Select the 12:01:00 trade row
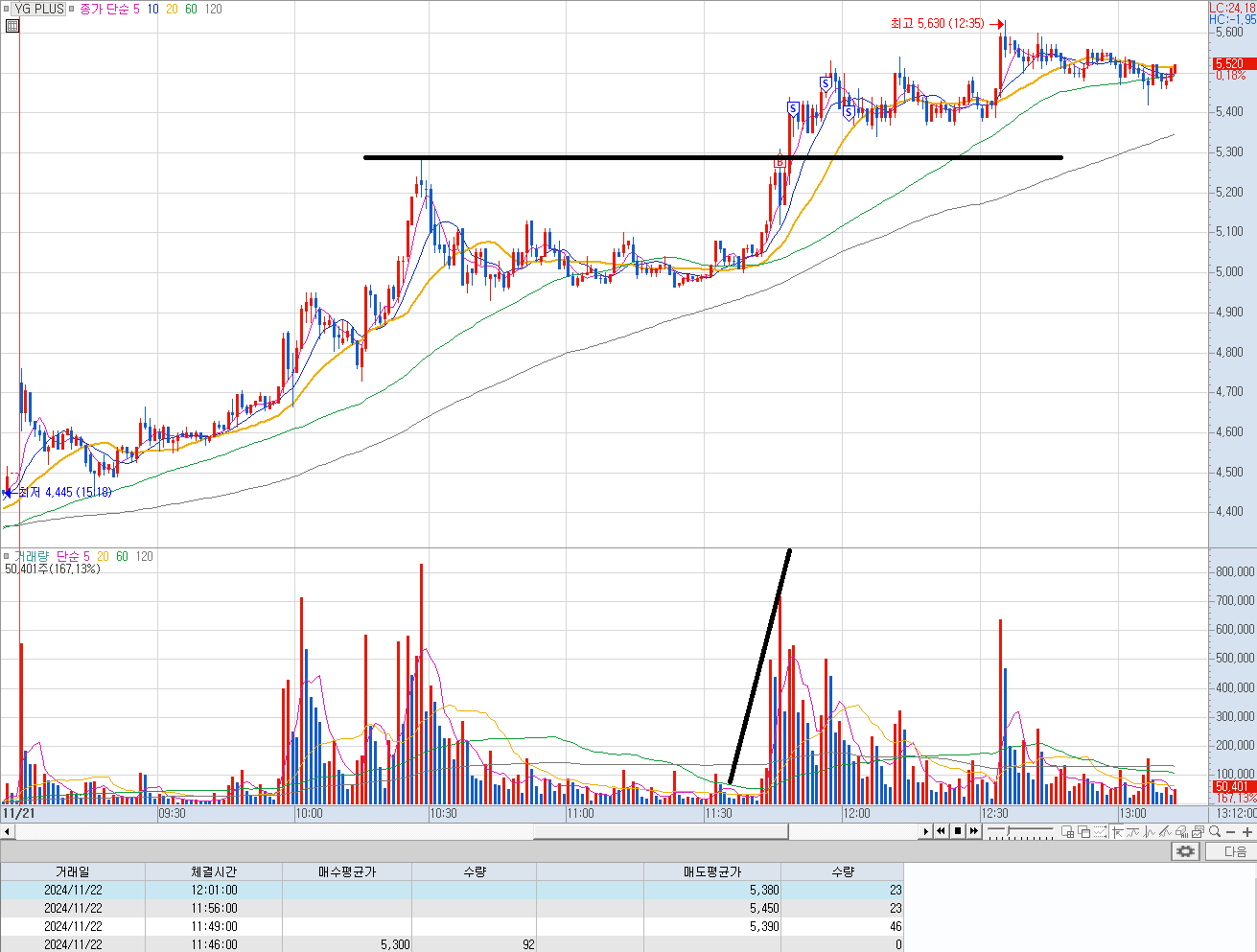The image size is (1257, 952). [x=452, y=890]
